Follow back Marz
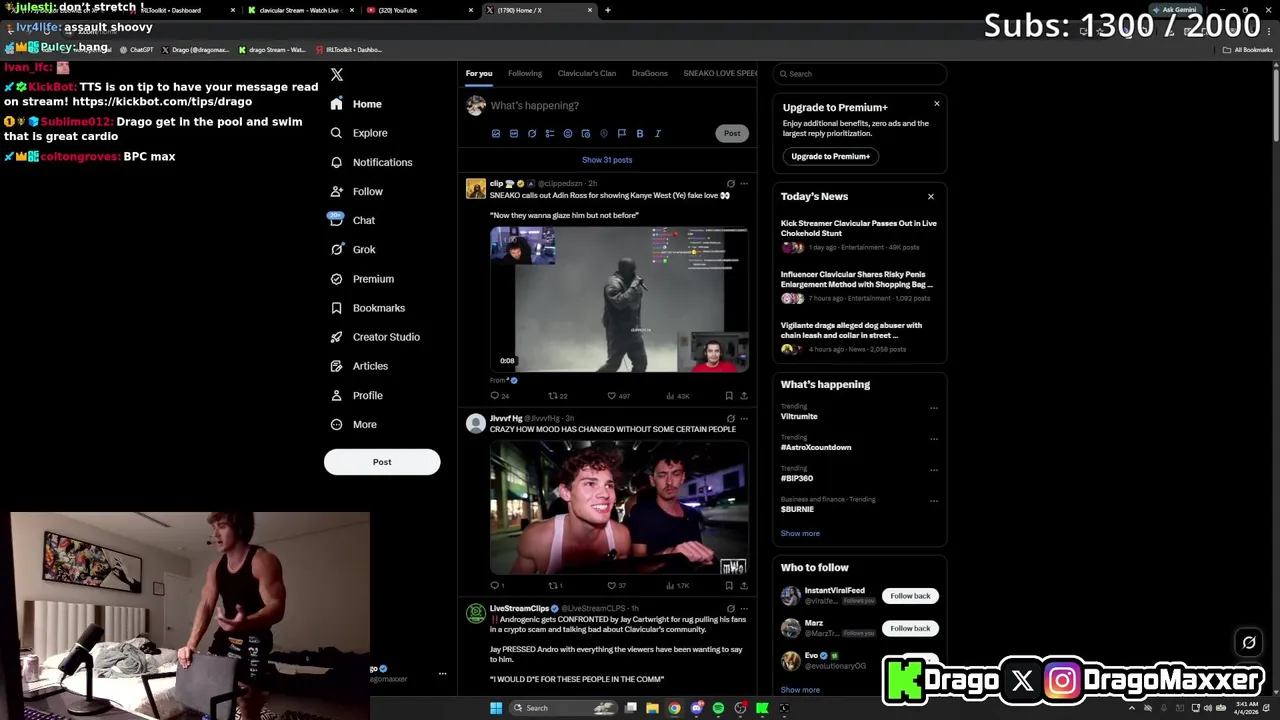The height and width of the screenshot is (720, 1280). pos(910,628)
